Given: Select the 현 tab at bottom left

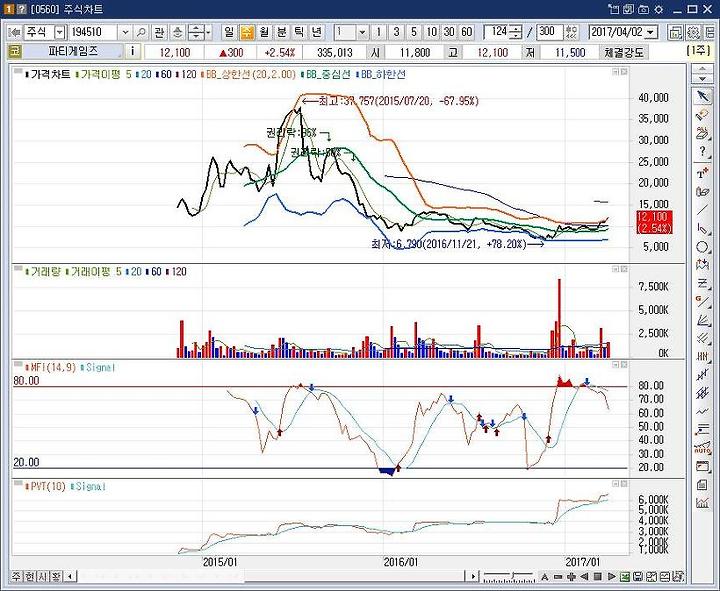Looking at the screenshot, I should coord(29,576).
